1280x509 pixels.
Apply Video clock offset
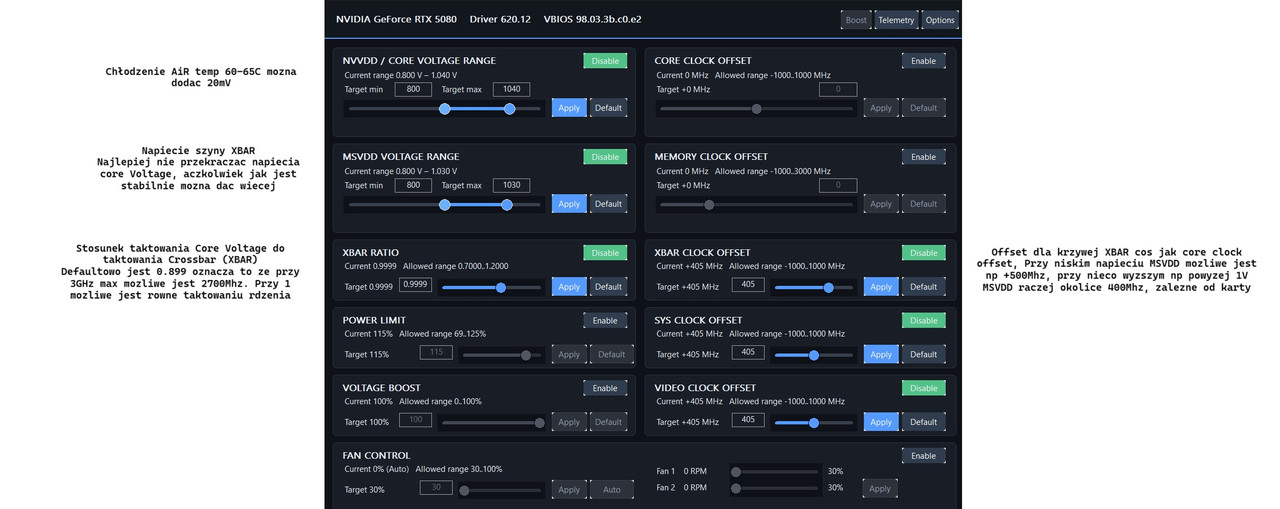(881, 422)
